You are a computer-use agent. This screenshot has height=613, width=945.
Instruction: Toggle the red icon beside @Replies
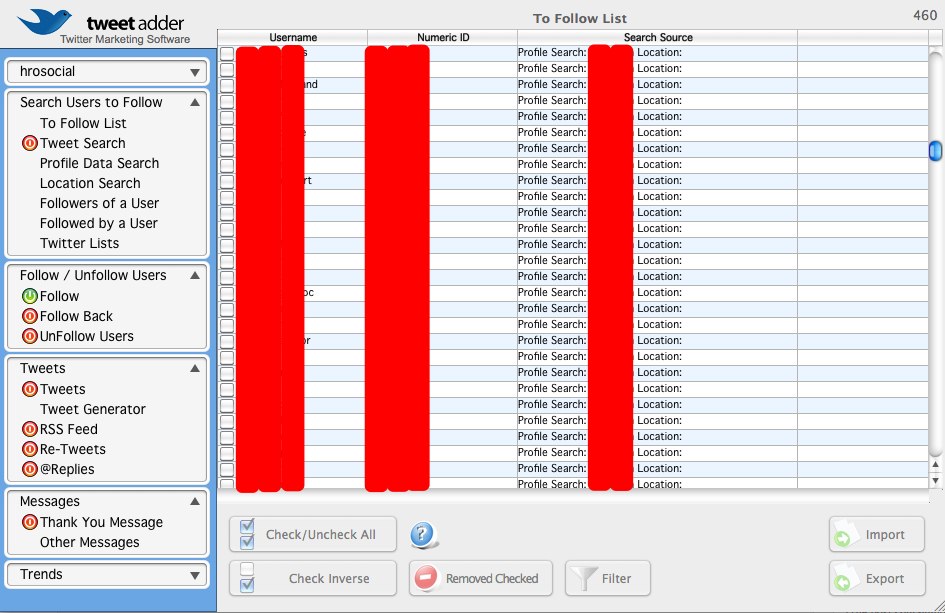30,469
